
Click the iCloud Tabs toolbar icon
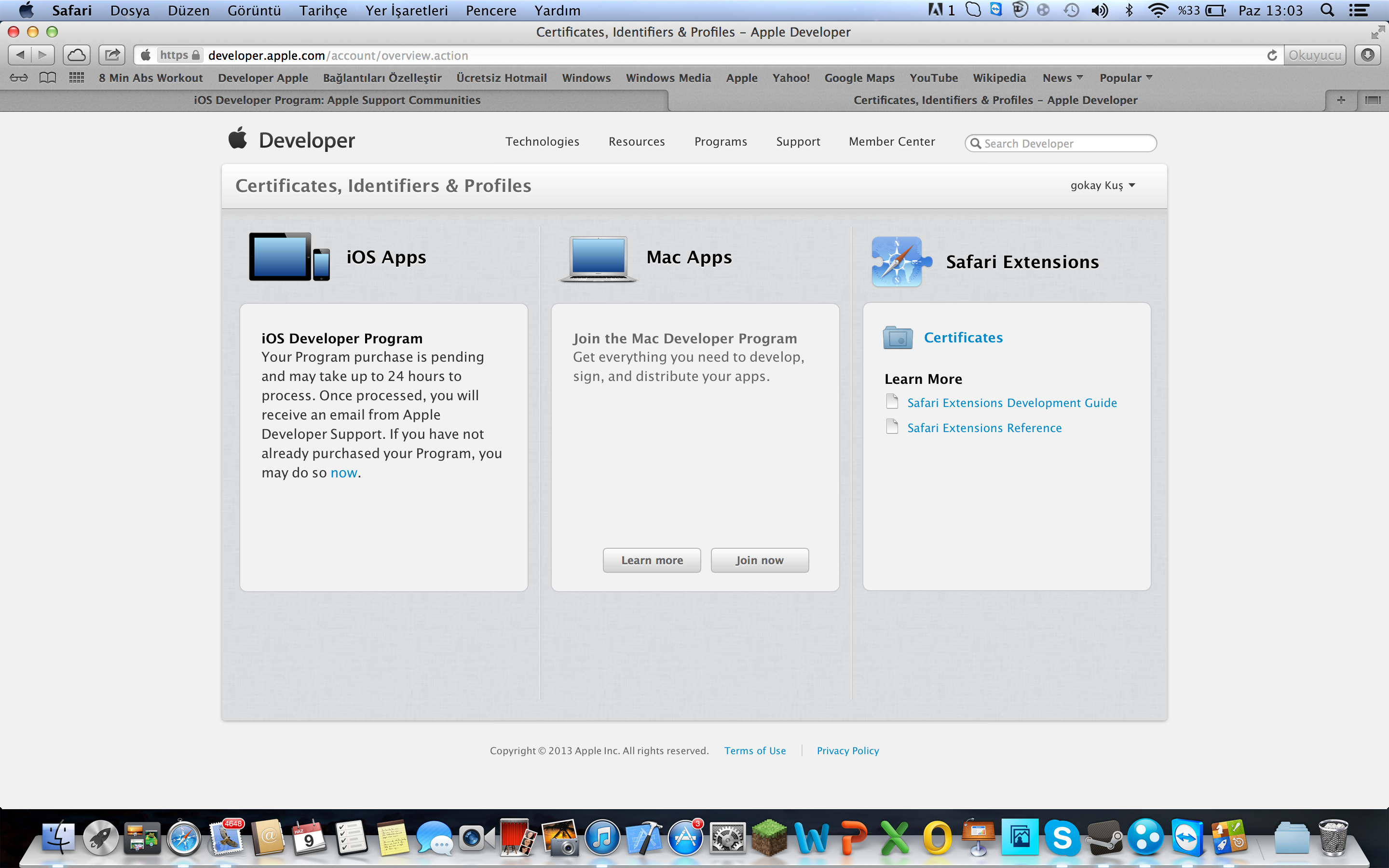point(76,55)
